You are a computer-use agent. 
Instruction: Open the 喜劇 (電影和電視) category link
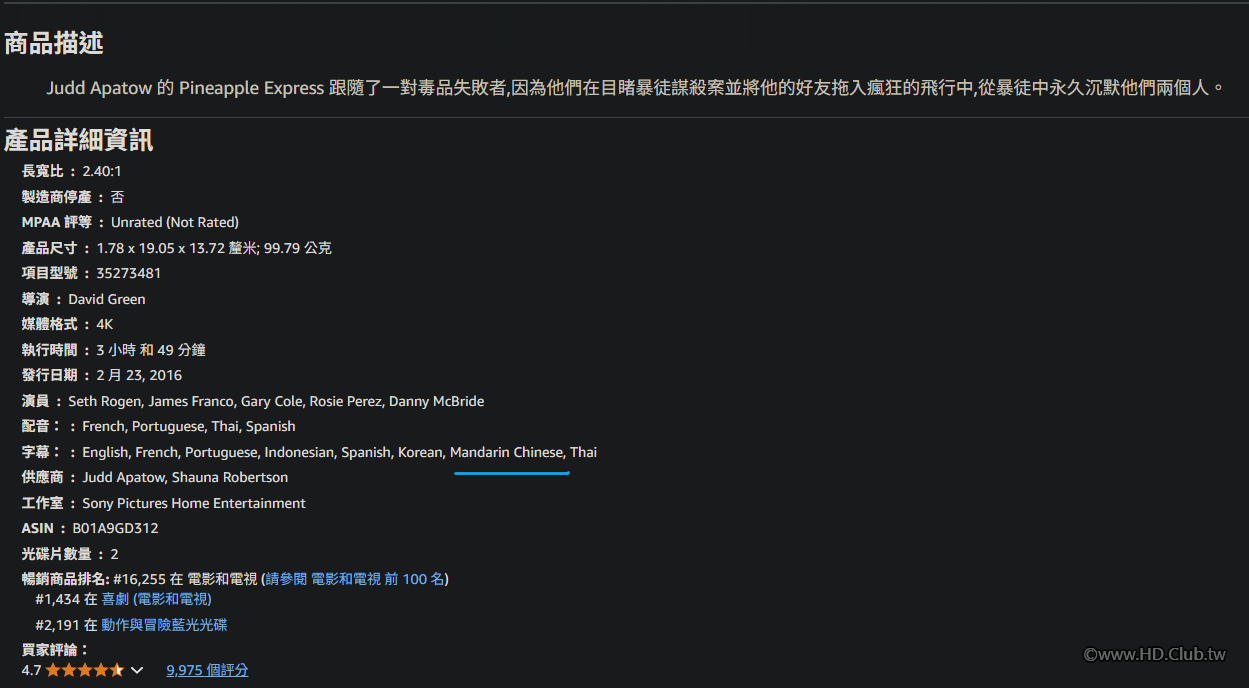pos(156,599)
